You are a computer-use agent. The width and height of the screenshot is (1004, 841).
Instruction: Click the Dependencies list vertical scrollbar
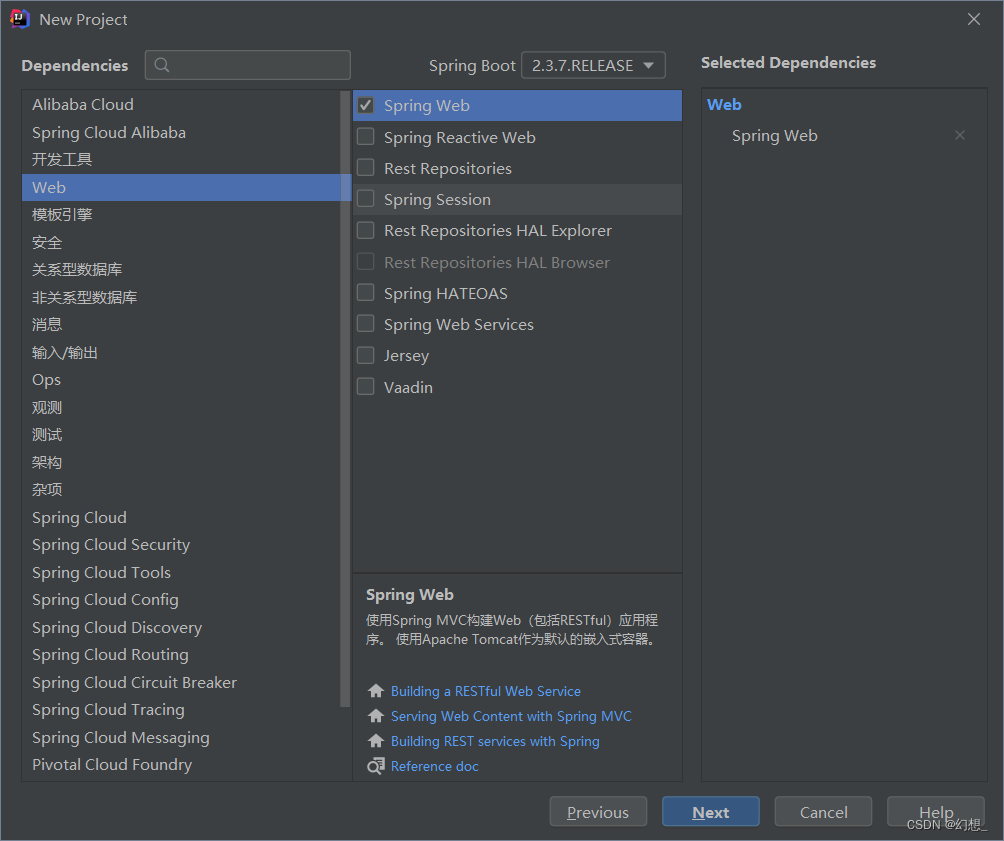[x=346, y=398]
